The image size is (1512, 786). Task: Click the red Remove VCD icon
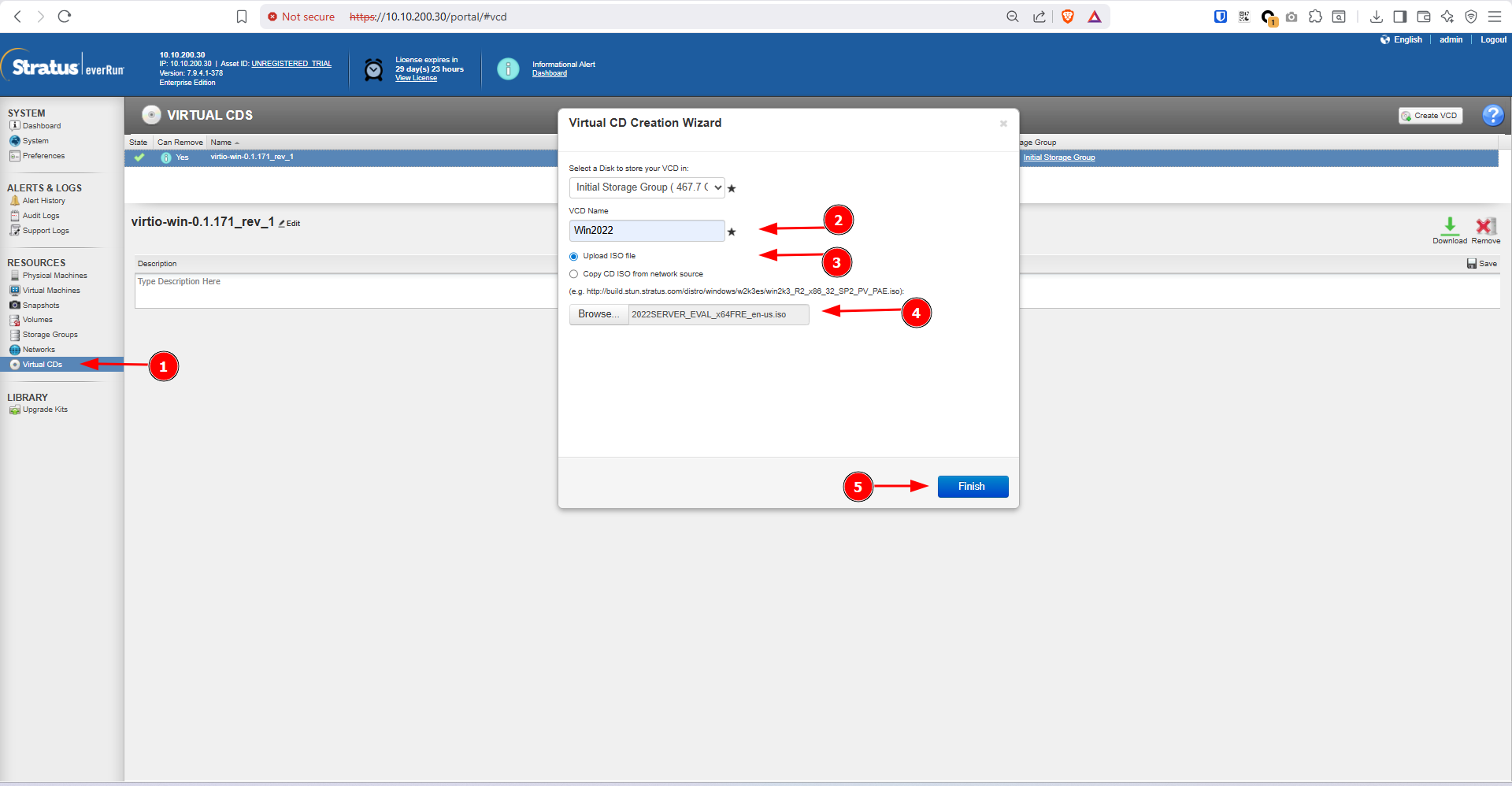click(x=1485, y=226)
